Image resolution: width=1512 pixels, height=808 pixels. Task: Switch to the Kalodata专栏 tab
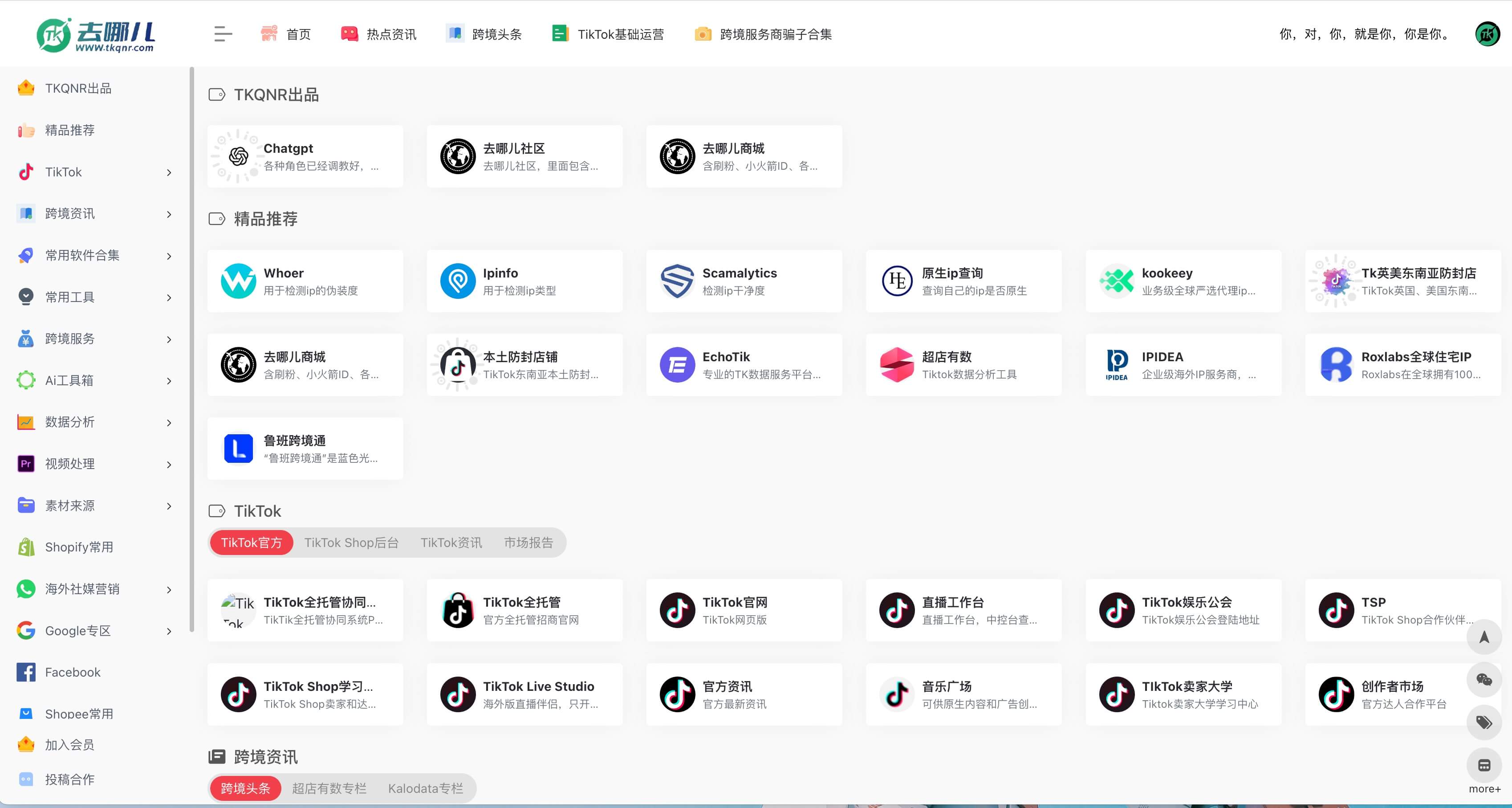click(426, 788)
